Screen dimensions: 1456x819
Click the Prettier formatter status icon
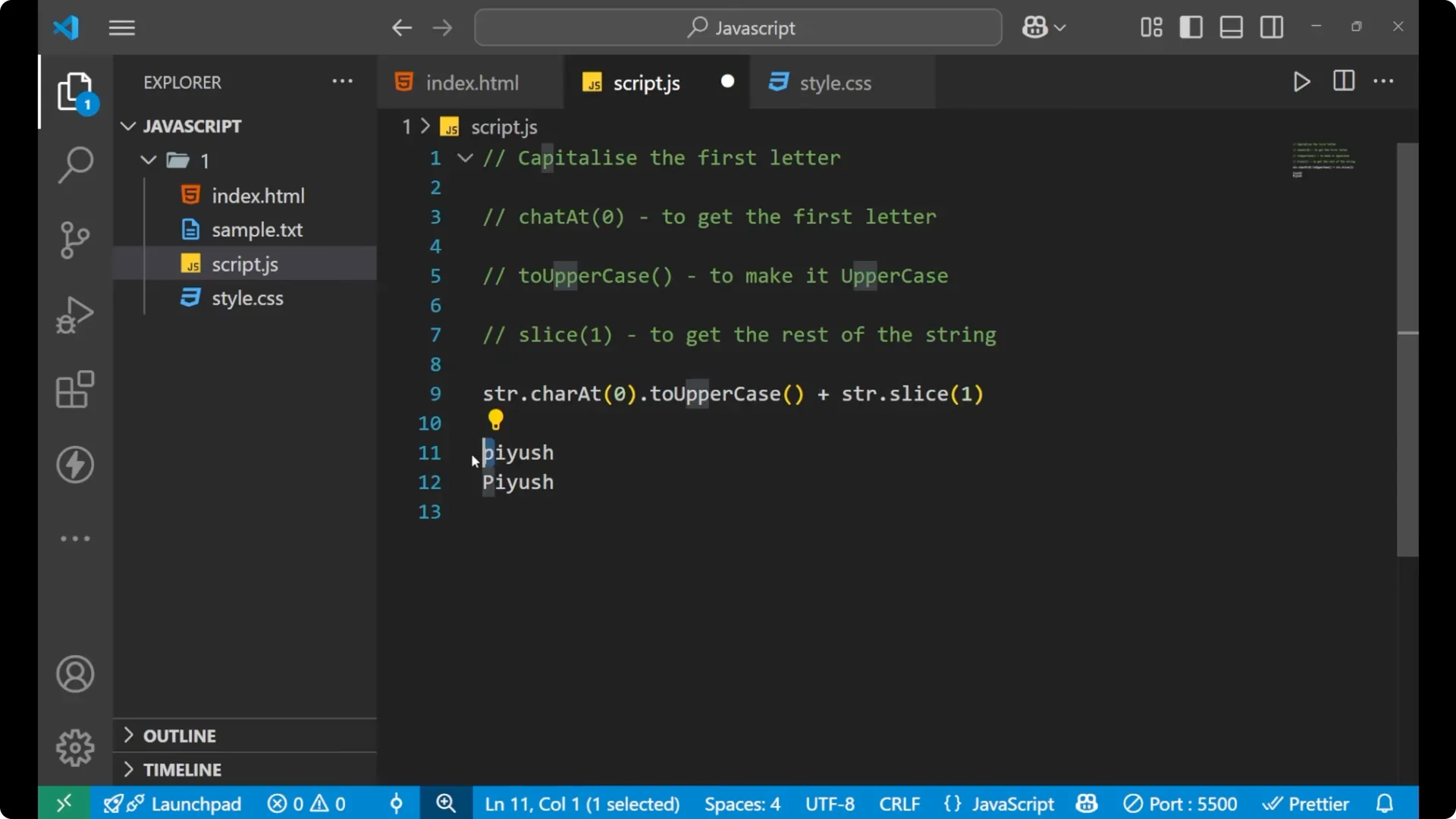point(1307,803)
